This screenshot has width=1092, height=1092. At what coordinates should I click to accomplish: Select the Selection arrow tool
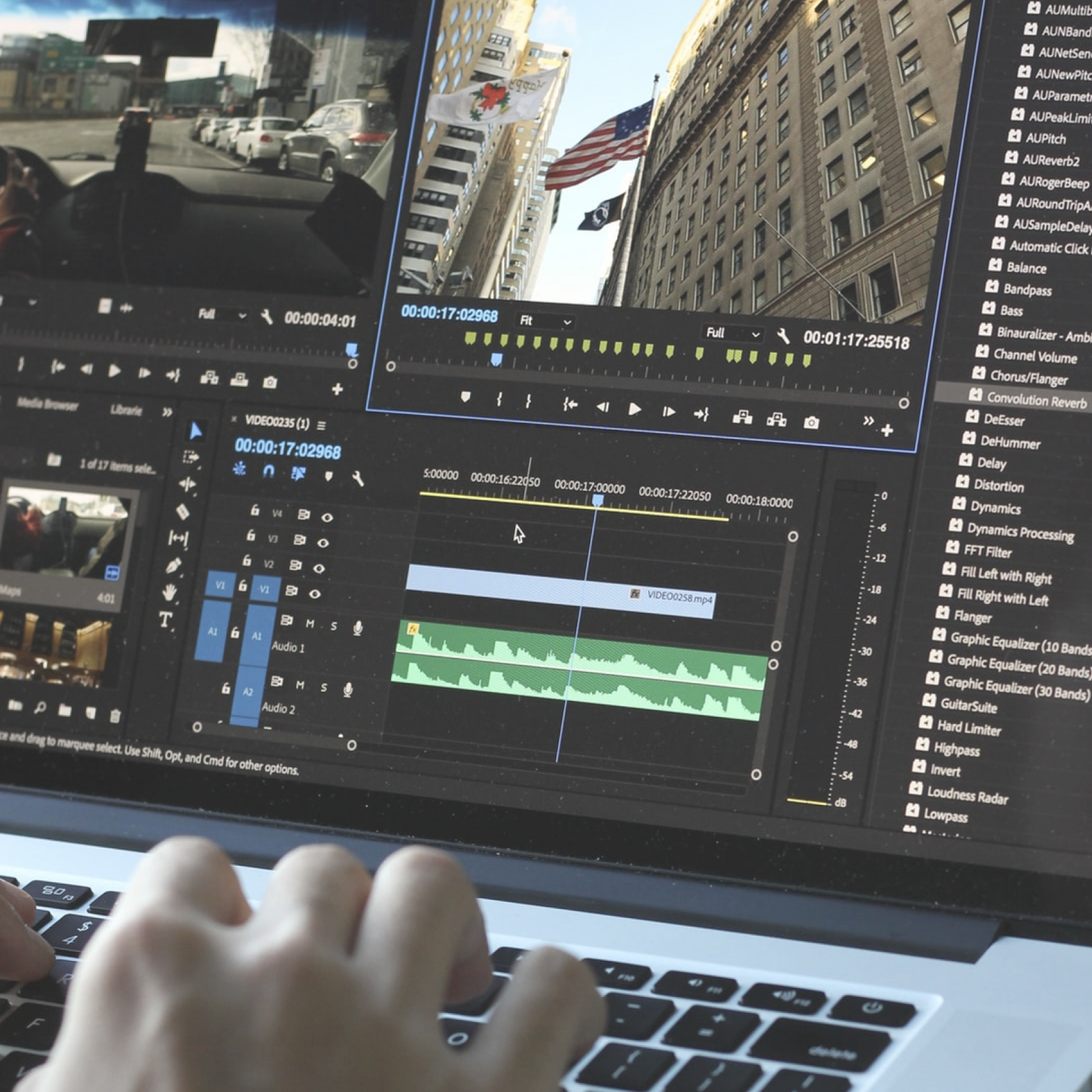click(x=195, y=431)
